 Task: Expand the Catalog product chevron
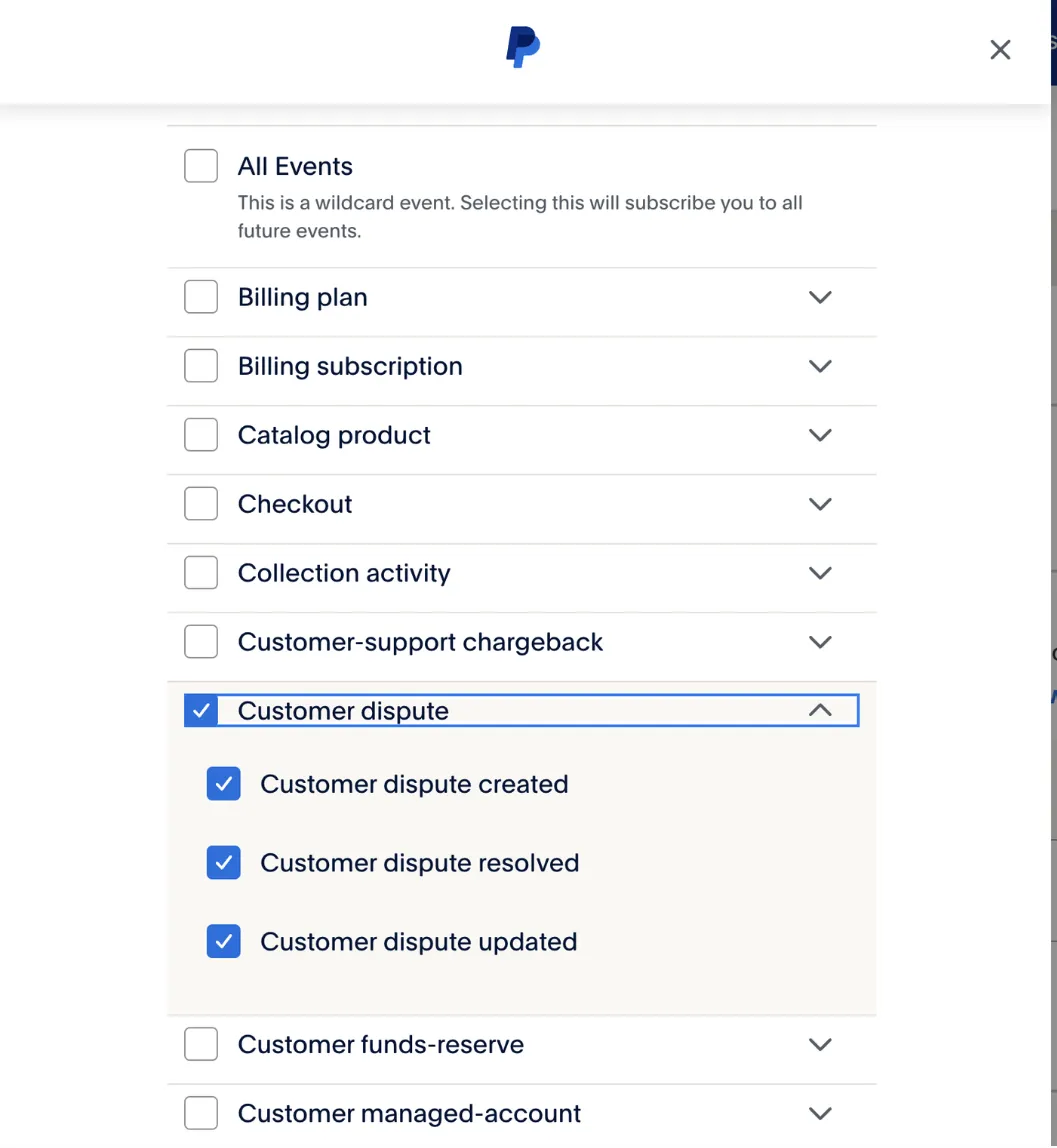[x=820, y=435]
